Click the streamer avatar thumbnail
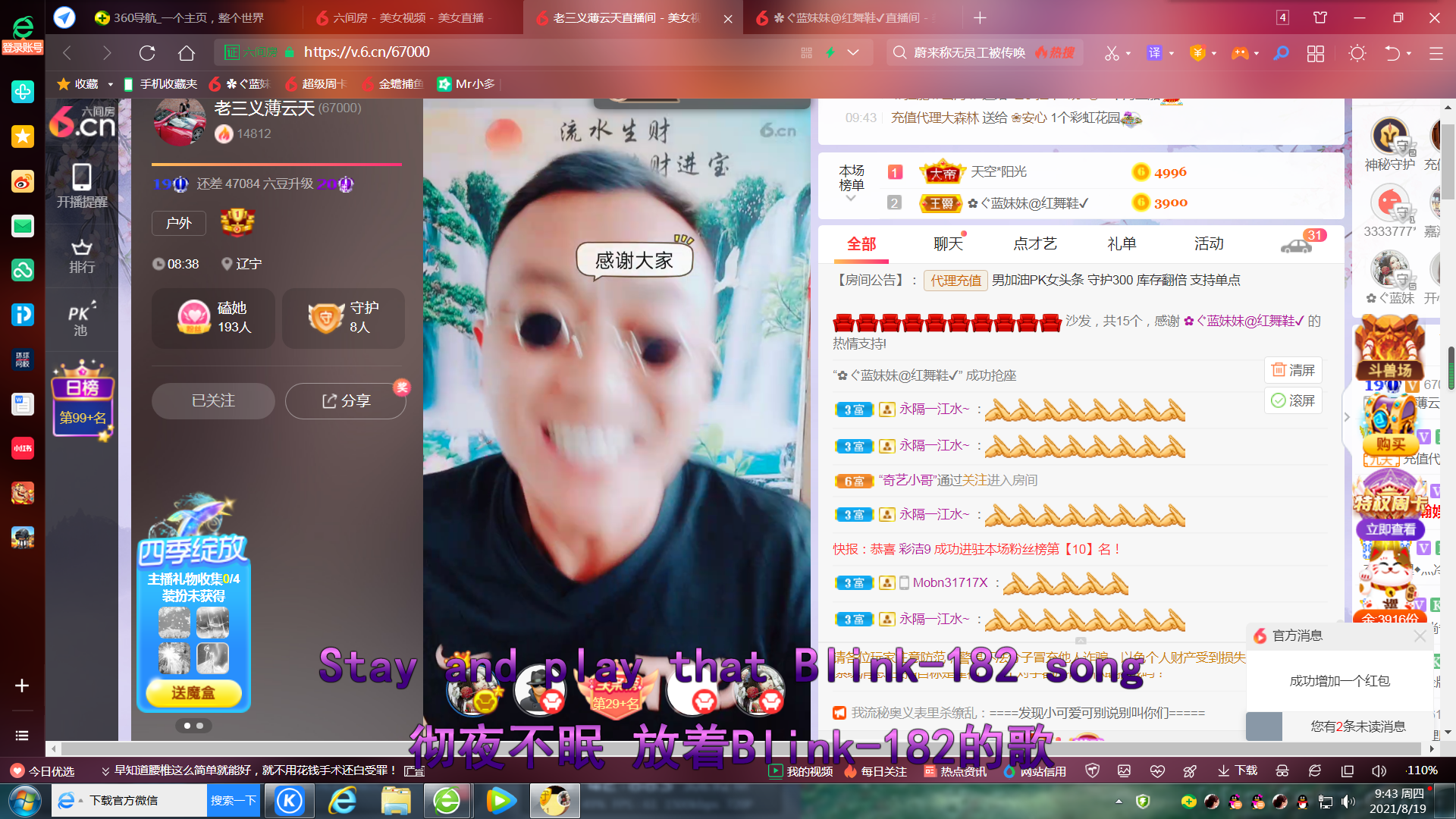This screenshot has width=1456, height=819. (180, 121)
